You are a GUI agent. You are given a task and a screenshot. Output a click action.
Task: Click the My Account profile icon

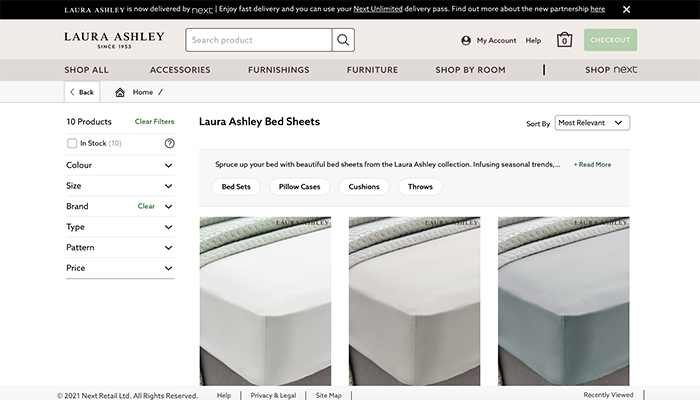point(466,41)
